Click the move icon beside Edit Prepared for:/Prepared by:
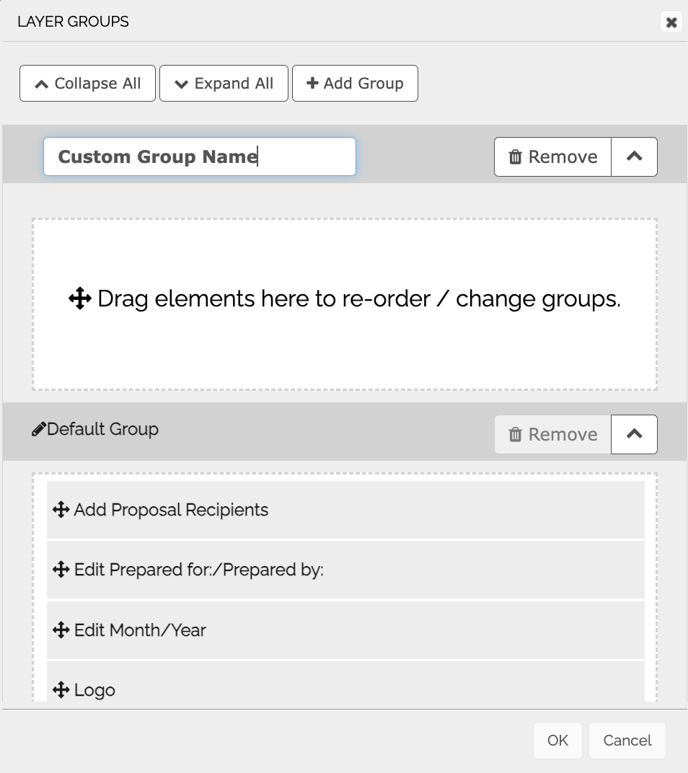Image resolution: width=688 pixels, height=773 pixels. [x=61, y=569]
